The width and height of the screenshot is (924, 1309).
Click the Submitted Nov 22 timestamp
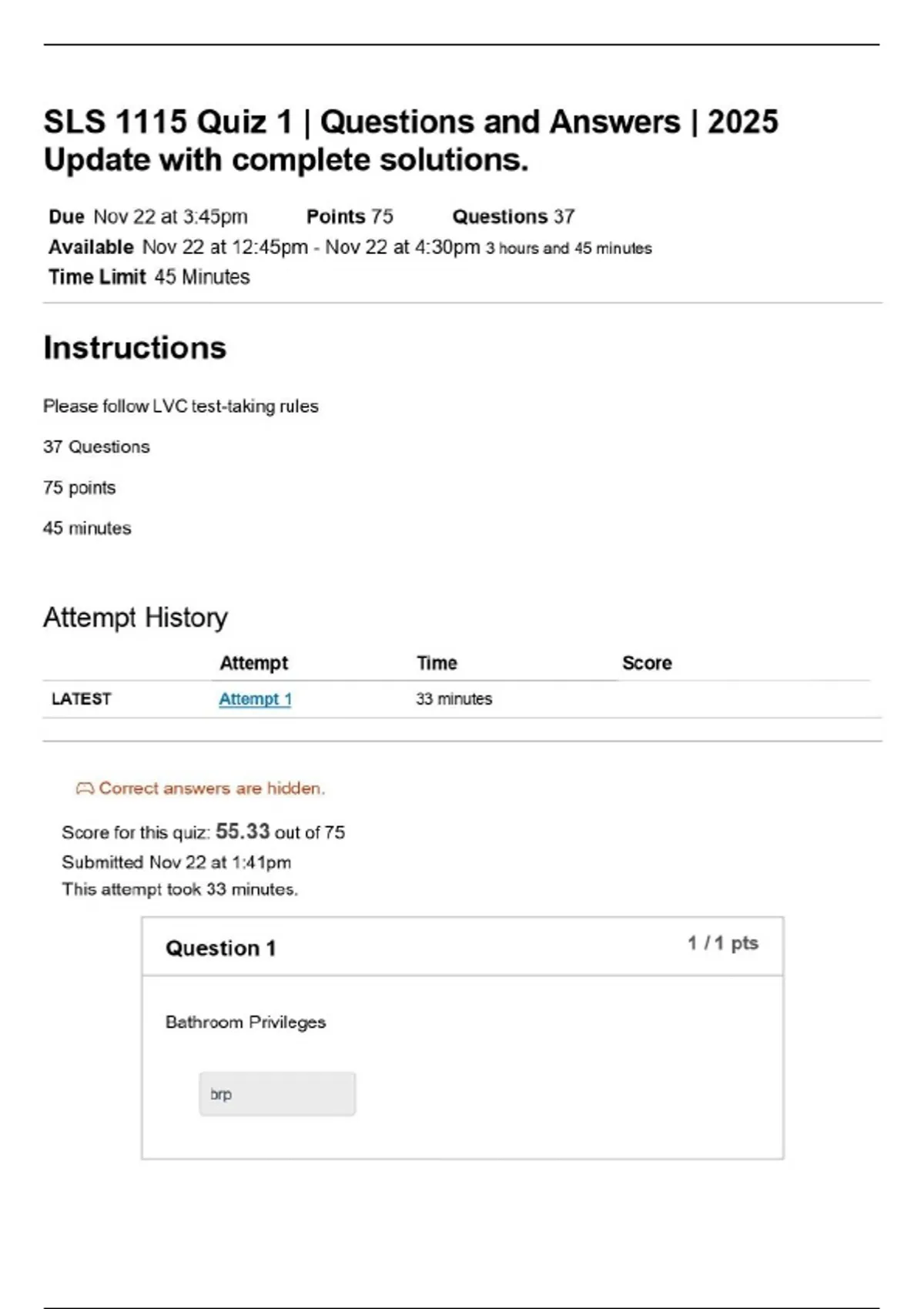[176, 862]
